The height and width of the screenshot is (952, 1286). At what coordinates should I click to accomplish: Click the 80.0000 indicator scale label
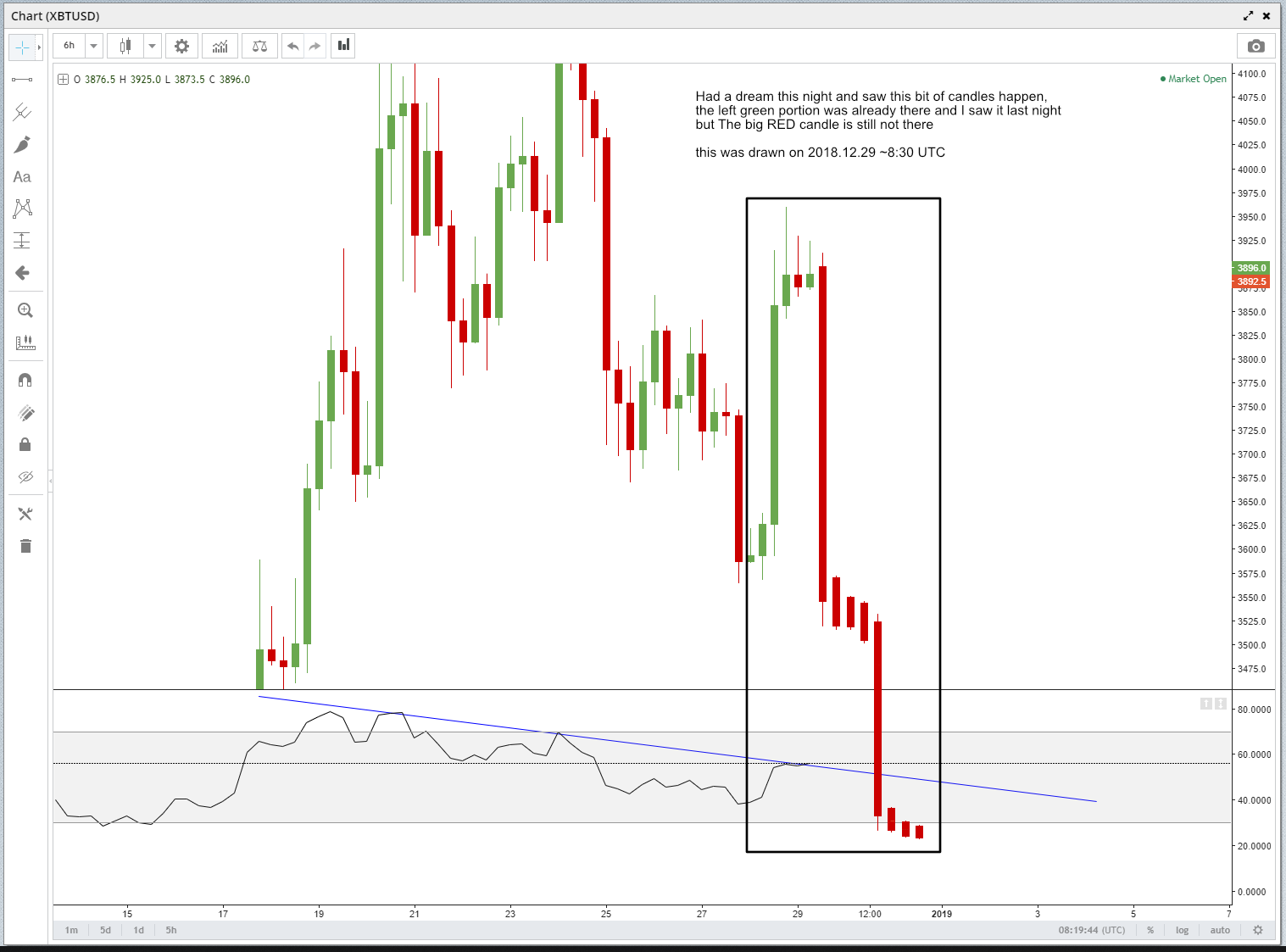click(1255, 710)
